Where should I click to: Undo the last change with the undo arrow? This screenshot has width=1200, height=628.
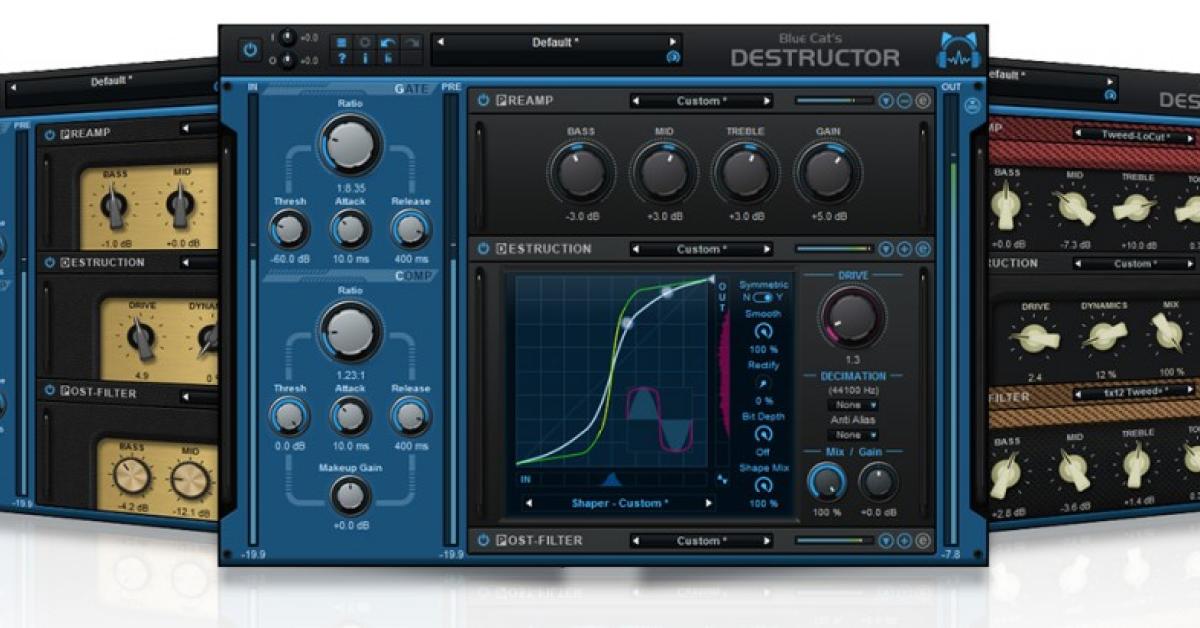click(389, 42)
